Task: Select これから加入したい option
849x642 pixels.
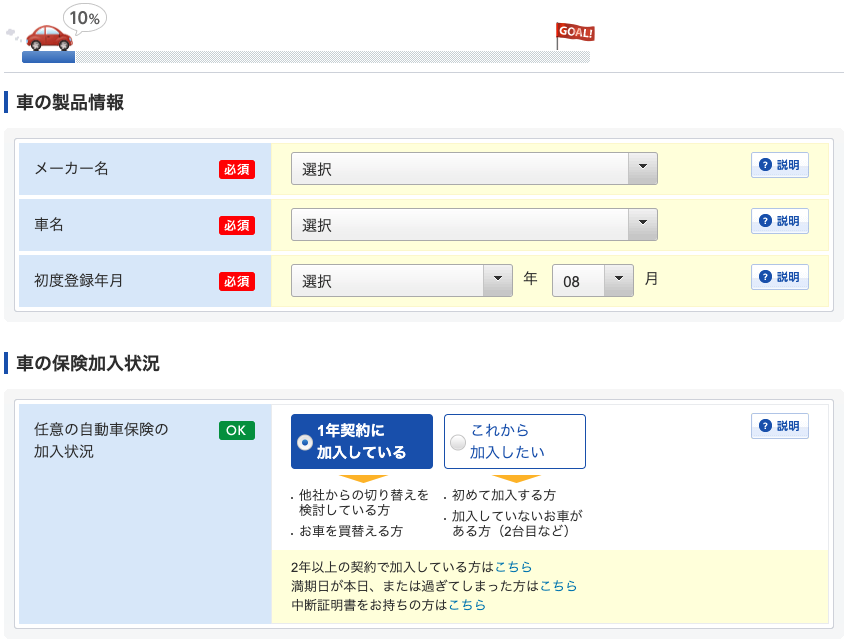Action: point(514,441)
